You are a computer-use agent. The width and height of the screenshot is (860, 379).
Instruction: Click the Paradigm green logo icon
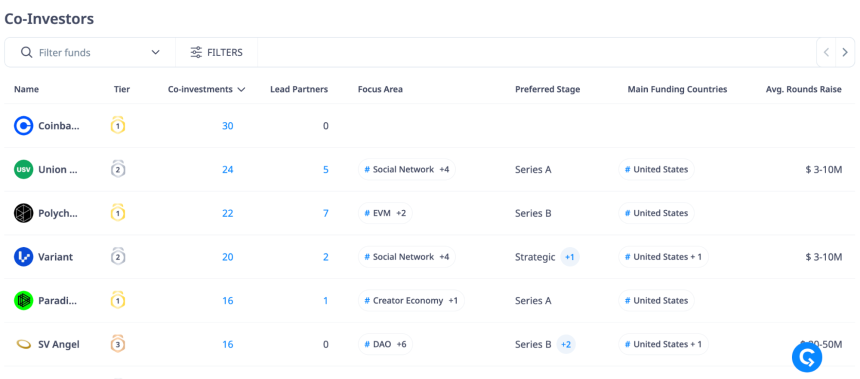(x=24, y=301)
